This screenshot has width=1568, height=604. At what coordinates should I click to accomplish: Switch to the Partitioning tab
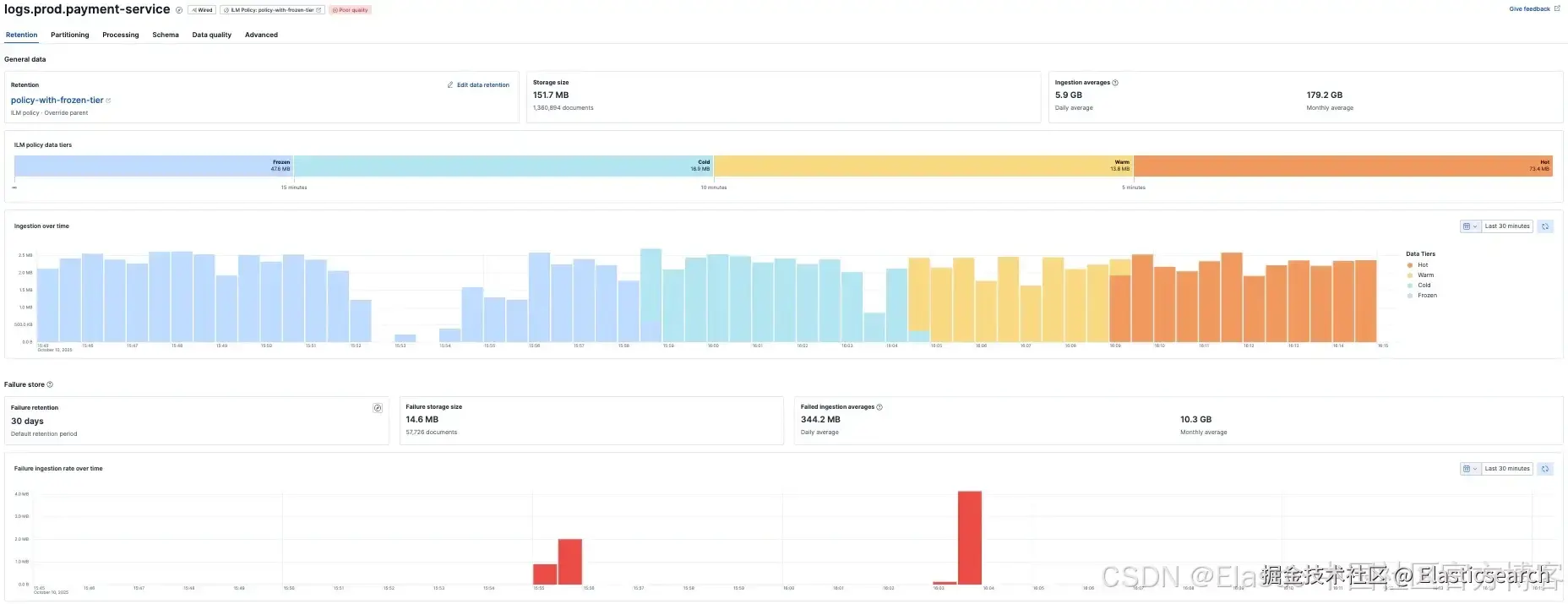[70, 35]
